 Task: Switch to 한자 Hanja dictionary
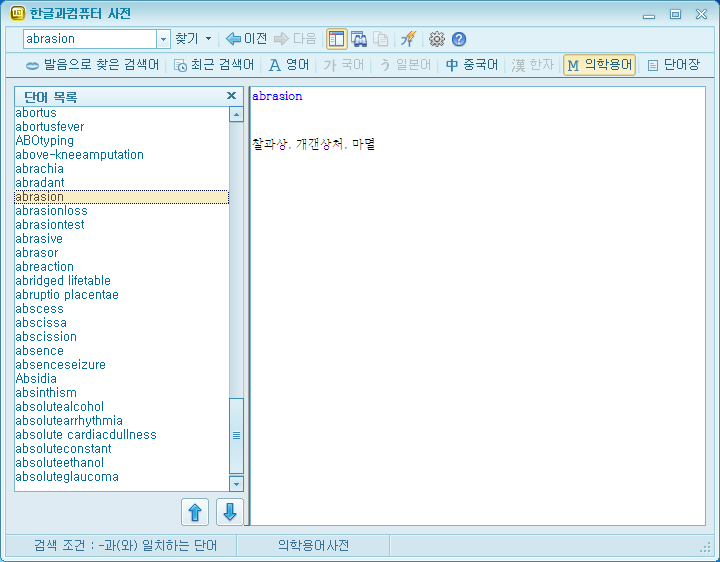coord(533,65)
